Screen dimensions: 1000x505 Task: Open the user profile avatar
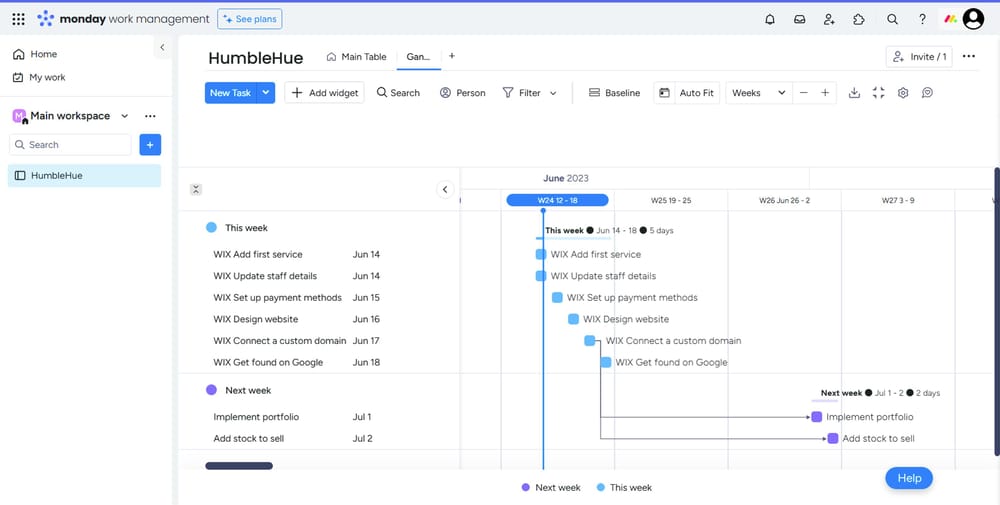973,19
